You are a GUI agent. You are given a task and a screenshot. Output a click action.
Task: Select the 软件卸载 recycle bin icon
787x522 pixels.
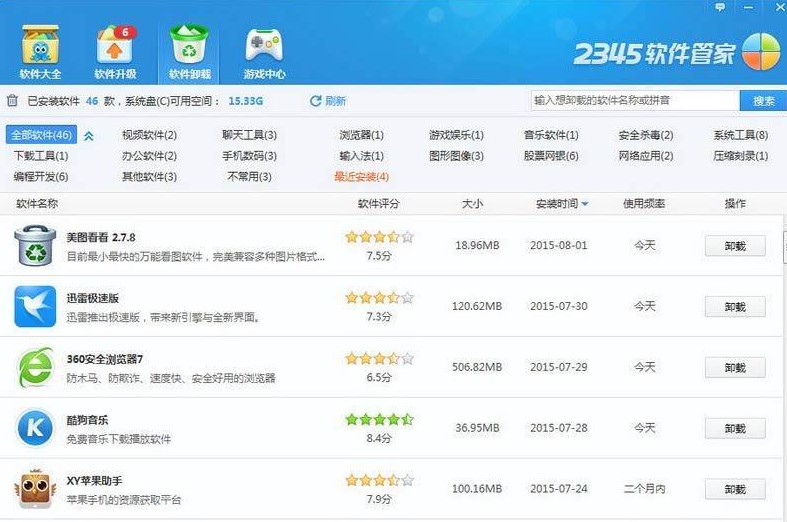(x=189, y=46)
